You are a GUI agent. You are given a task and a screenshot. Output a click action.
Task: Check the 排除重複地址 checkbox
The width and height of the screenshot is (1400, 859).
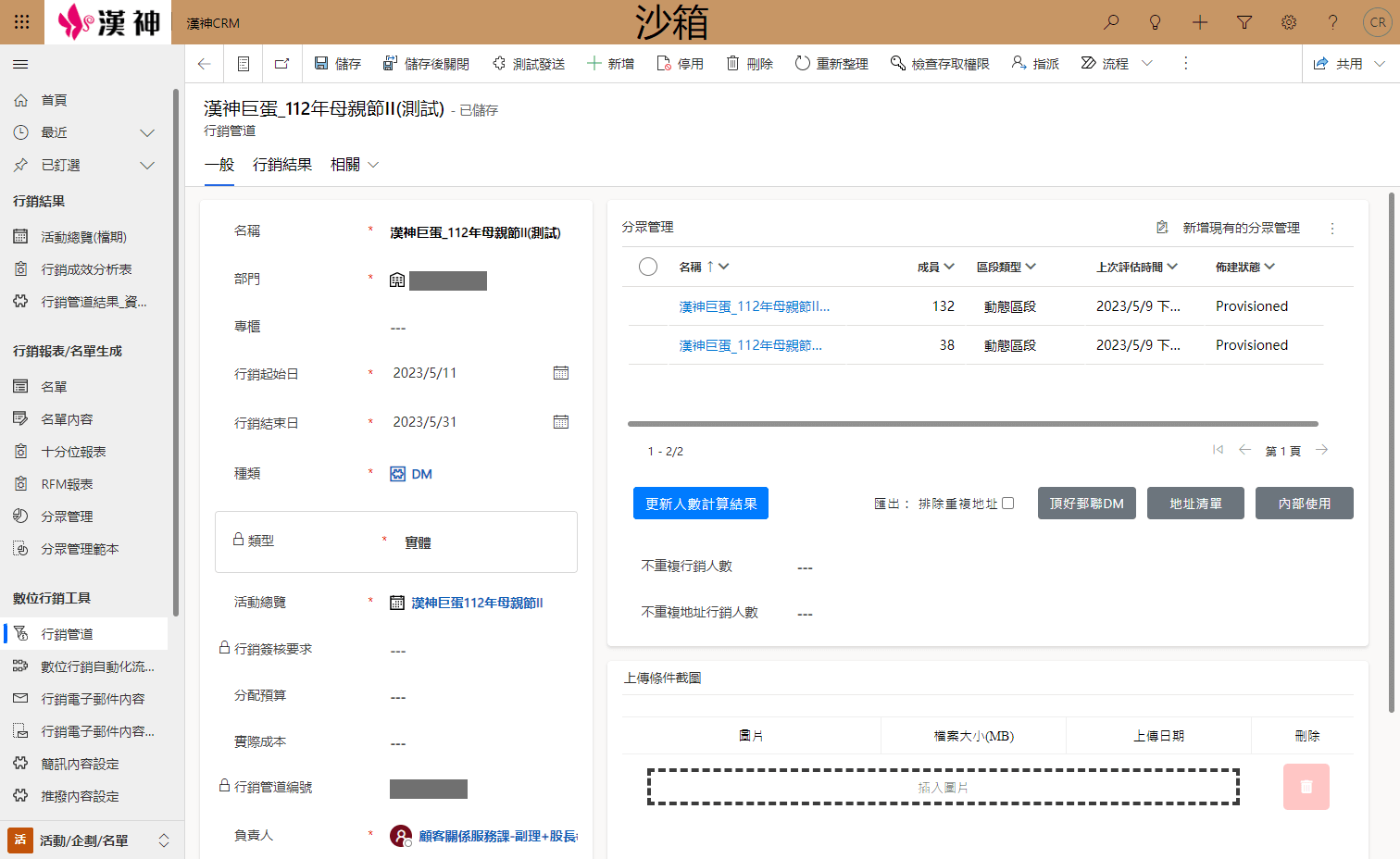coord(1008,504)
